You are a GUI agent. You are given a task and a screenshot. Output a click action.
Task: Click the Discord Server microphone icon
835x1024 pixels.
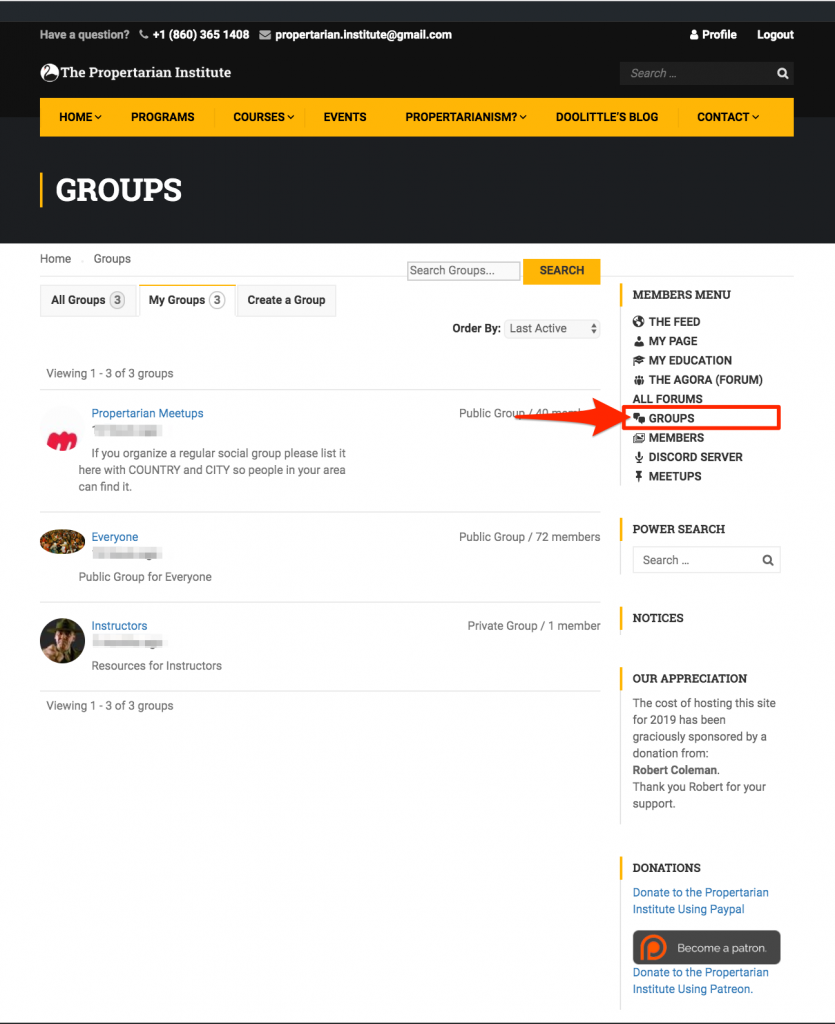pyautogui.click(x=639, y=457)
